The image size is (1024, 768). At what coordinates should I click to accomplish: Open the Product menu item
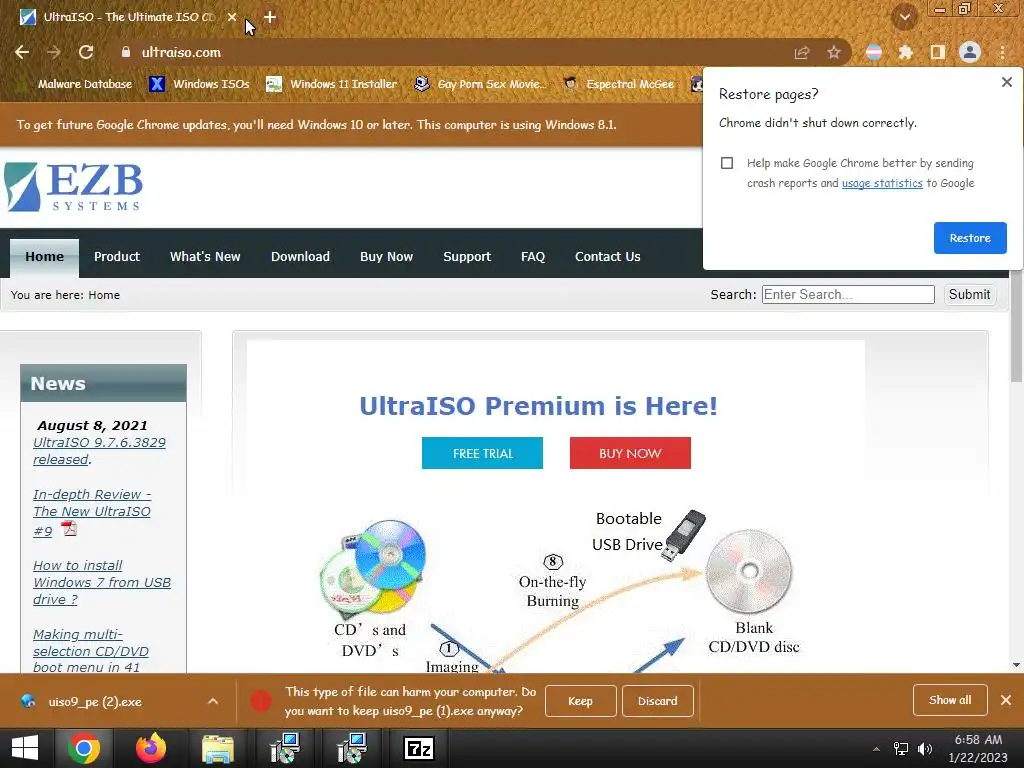pos(117,257)
